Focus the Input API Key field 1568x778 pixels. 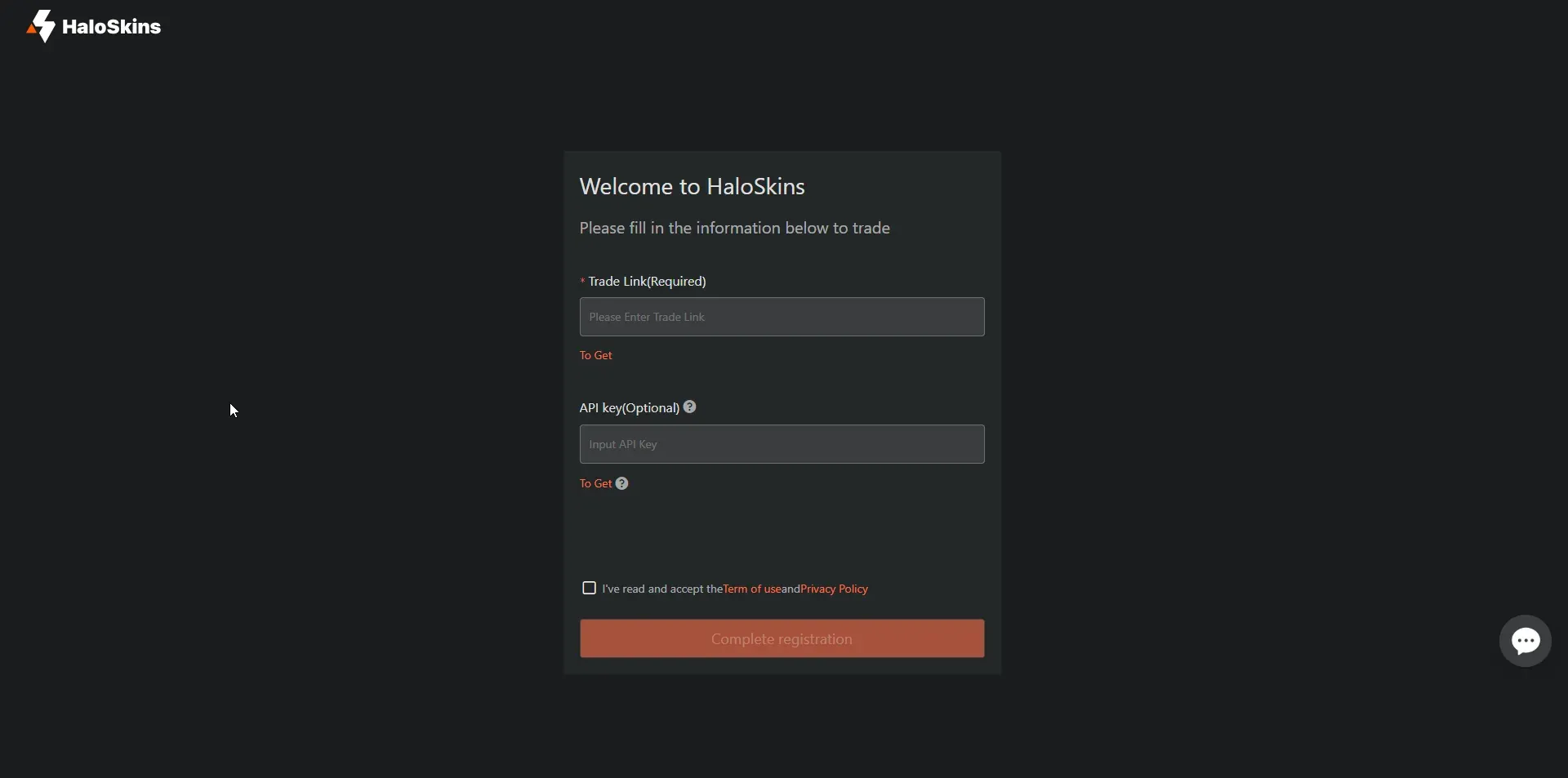(782, 445)
